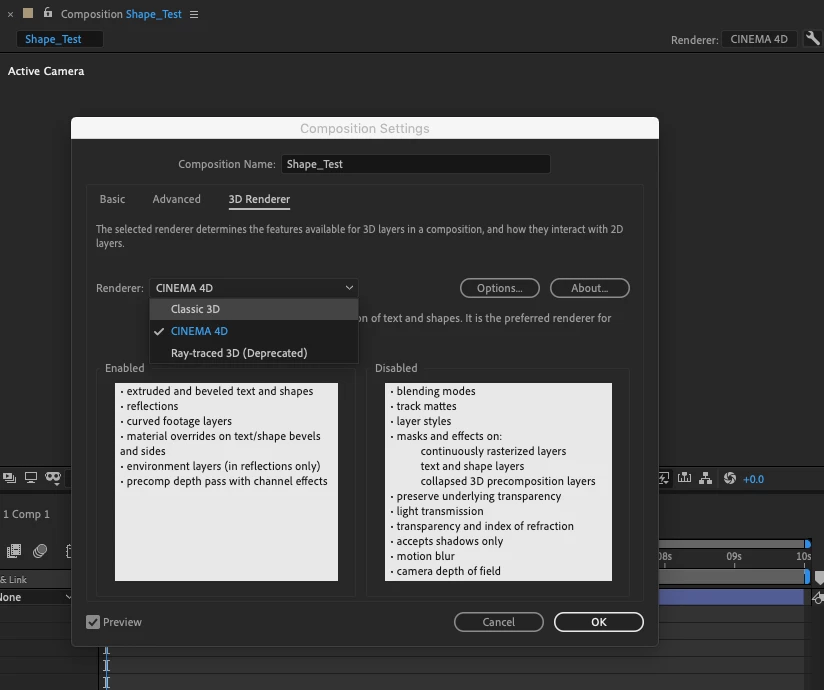Image resolution: width=824 pixels, height=690 pixels.
Task: Click the About... button
Action: [590, 288]
